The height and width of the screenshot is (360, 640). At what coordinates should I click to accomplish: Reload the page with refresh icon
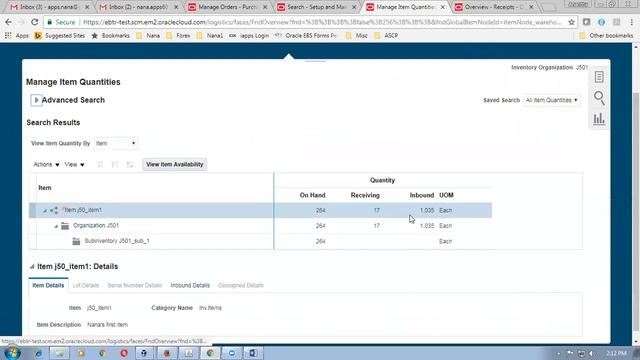34,22
